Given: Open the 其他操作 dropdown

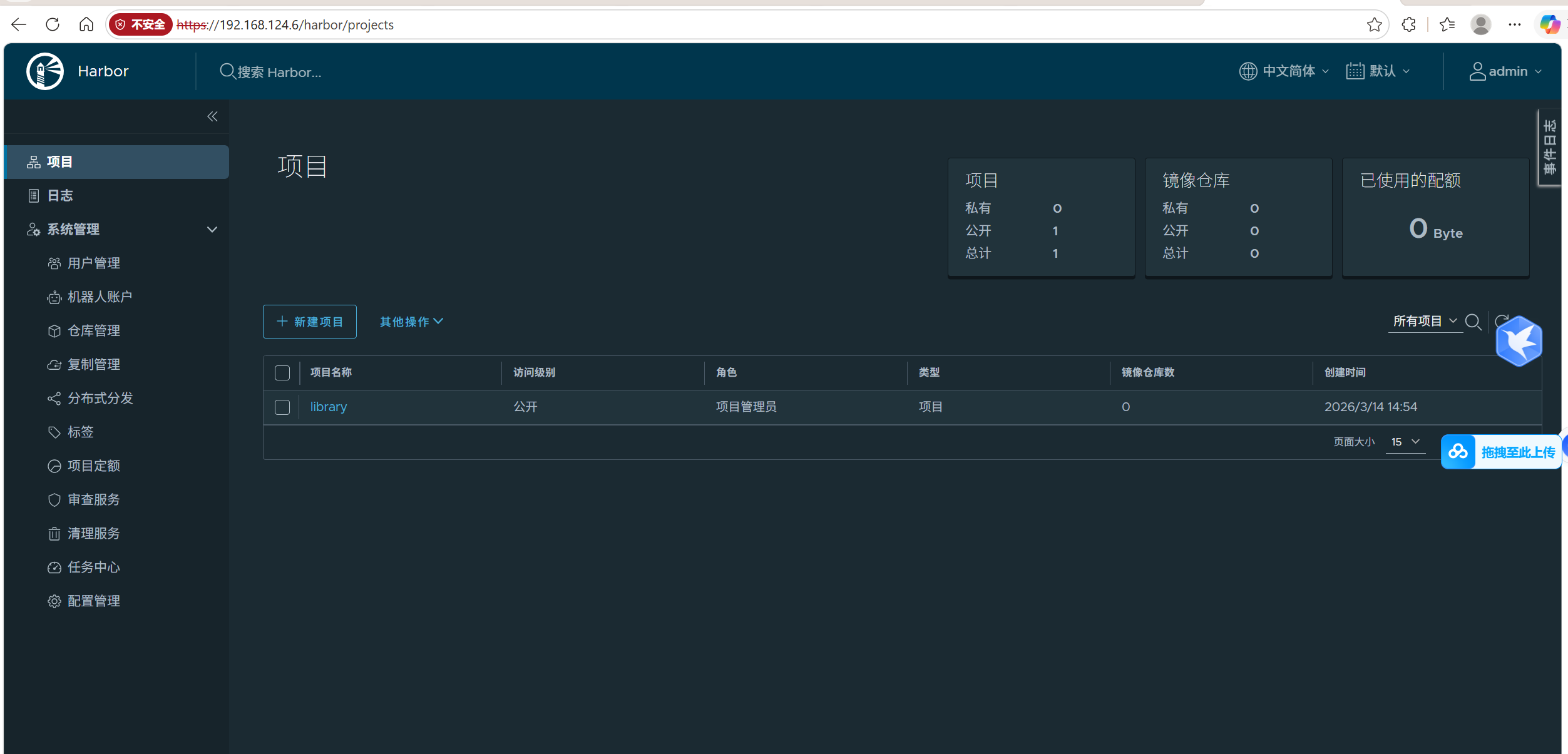Looking at the screenshot, I should pos(411,322).
